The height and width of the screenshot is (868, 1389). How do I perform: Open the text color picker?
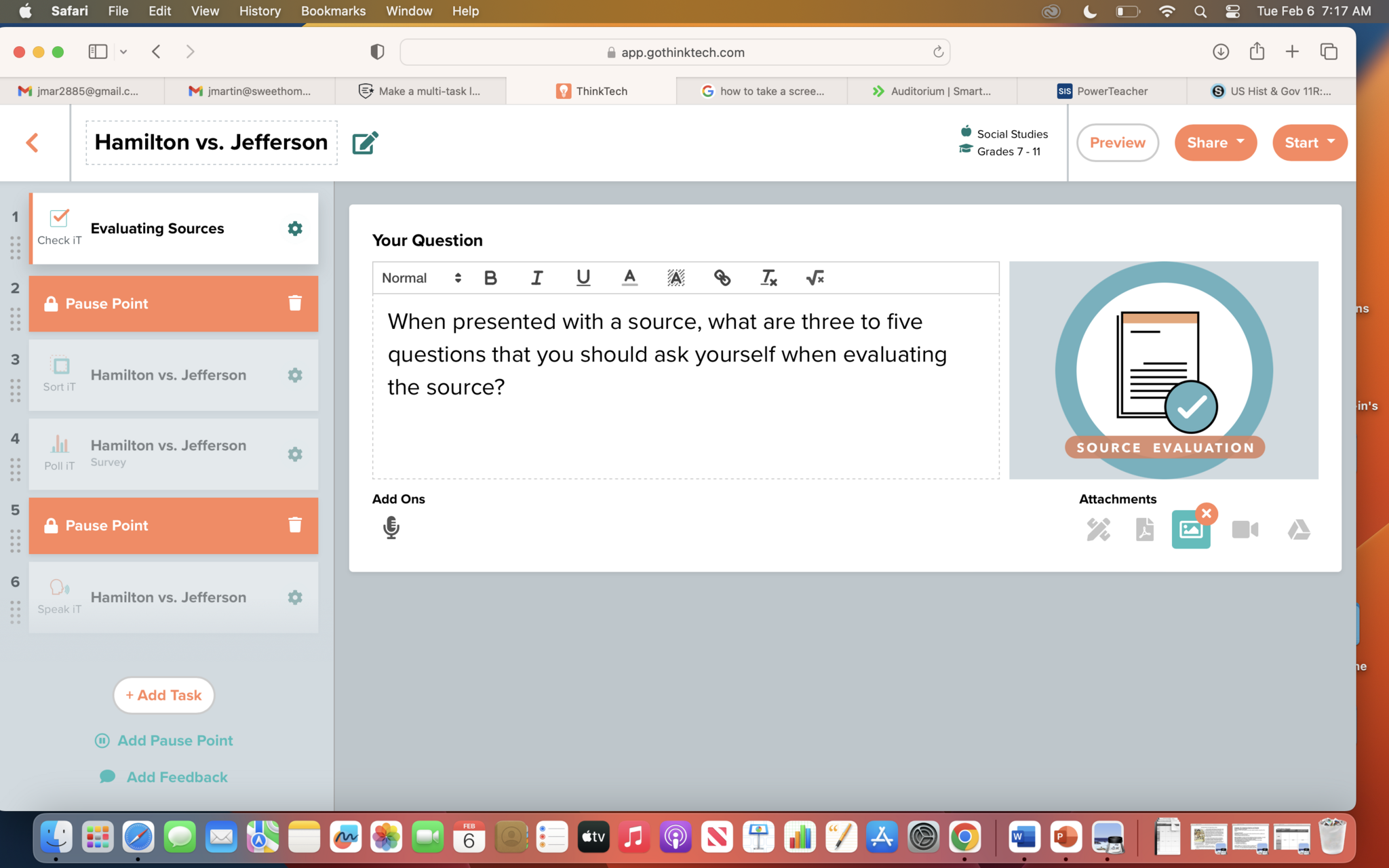tap(629, 277)
